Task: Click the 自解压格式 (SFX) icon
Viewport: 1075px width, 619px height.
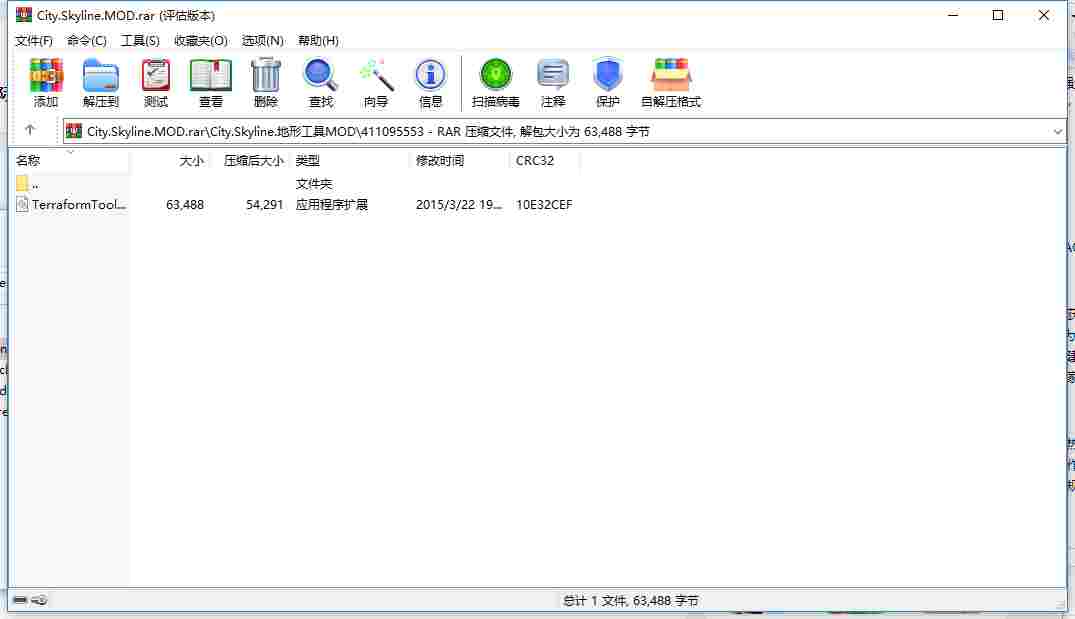Action: tap(671, 75)
